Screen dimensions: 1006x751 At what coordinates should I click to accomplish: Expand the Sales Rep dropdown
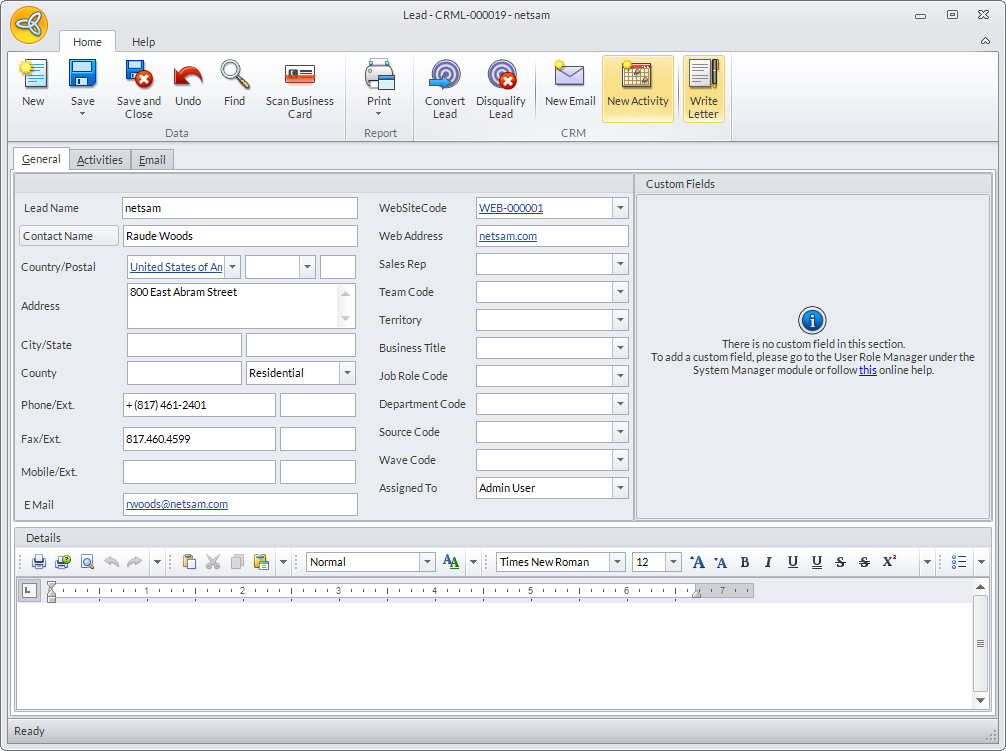(620, 264)
